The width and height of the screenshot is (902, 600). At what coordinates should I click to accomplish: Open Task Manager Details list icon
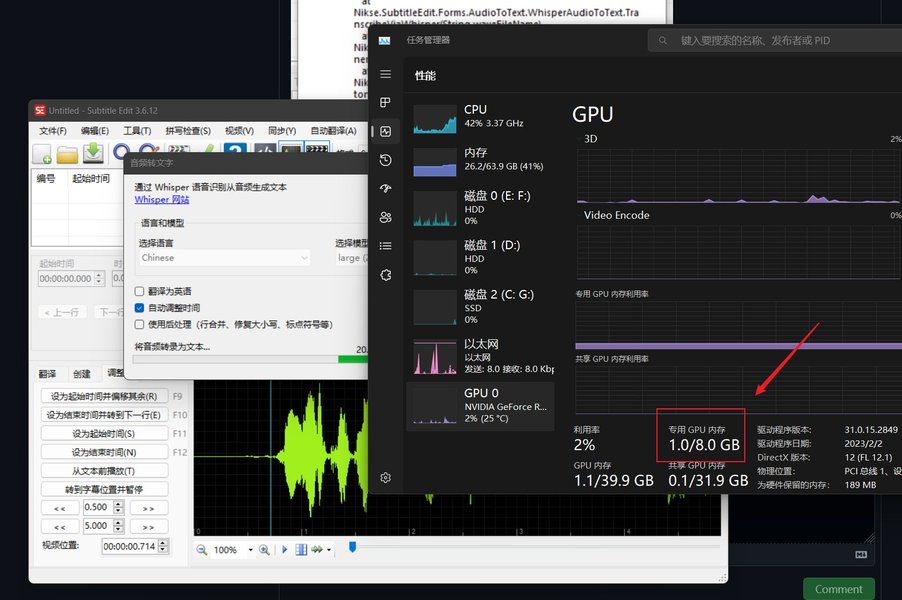[x=385, y=246]
